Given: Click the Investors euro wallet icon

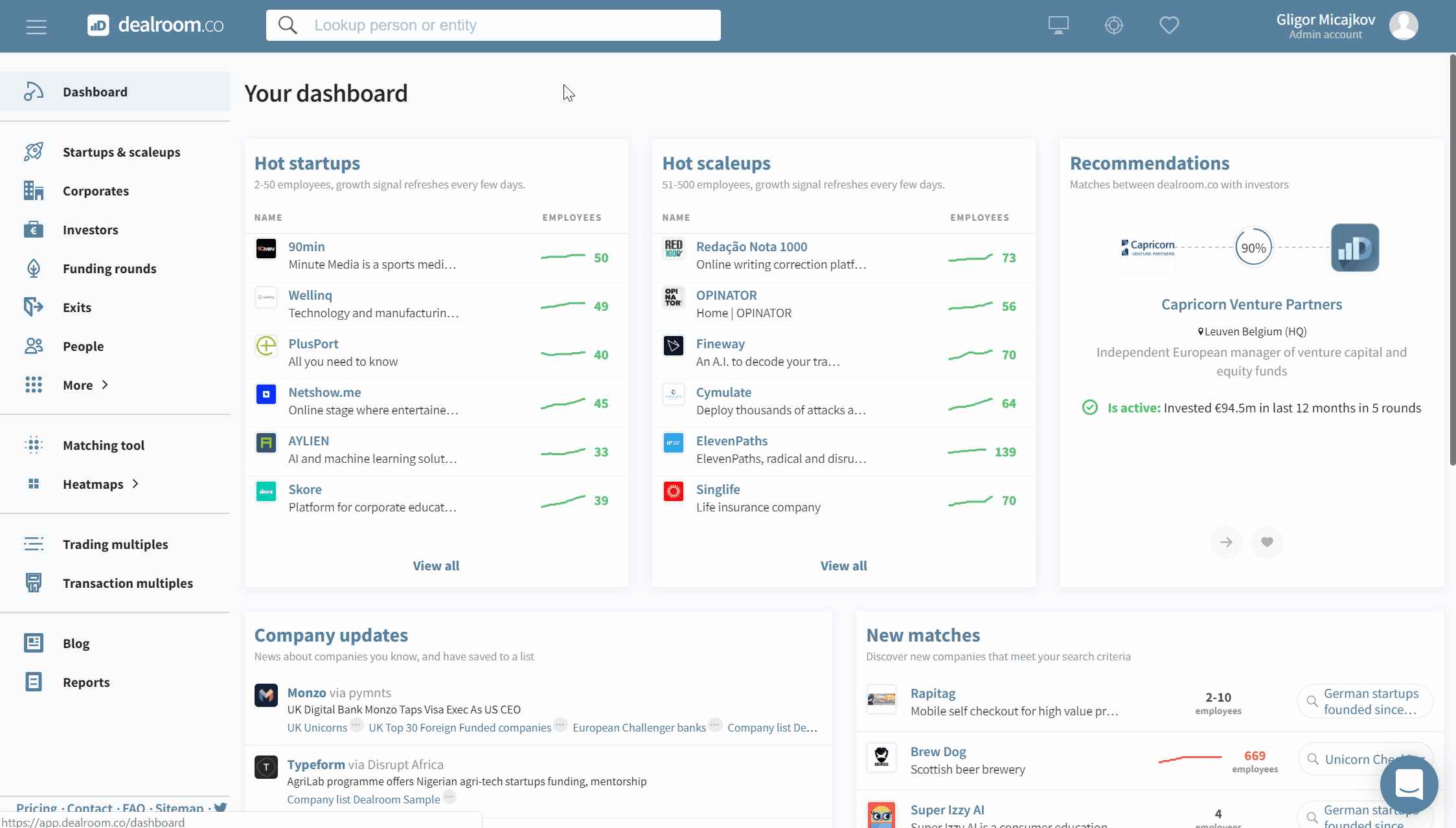Looking at the screenshot, I should pos(34,229).
